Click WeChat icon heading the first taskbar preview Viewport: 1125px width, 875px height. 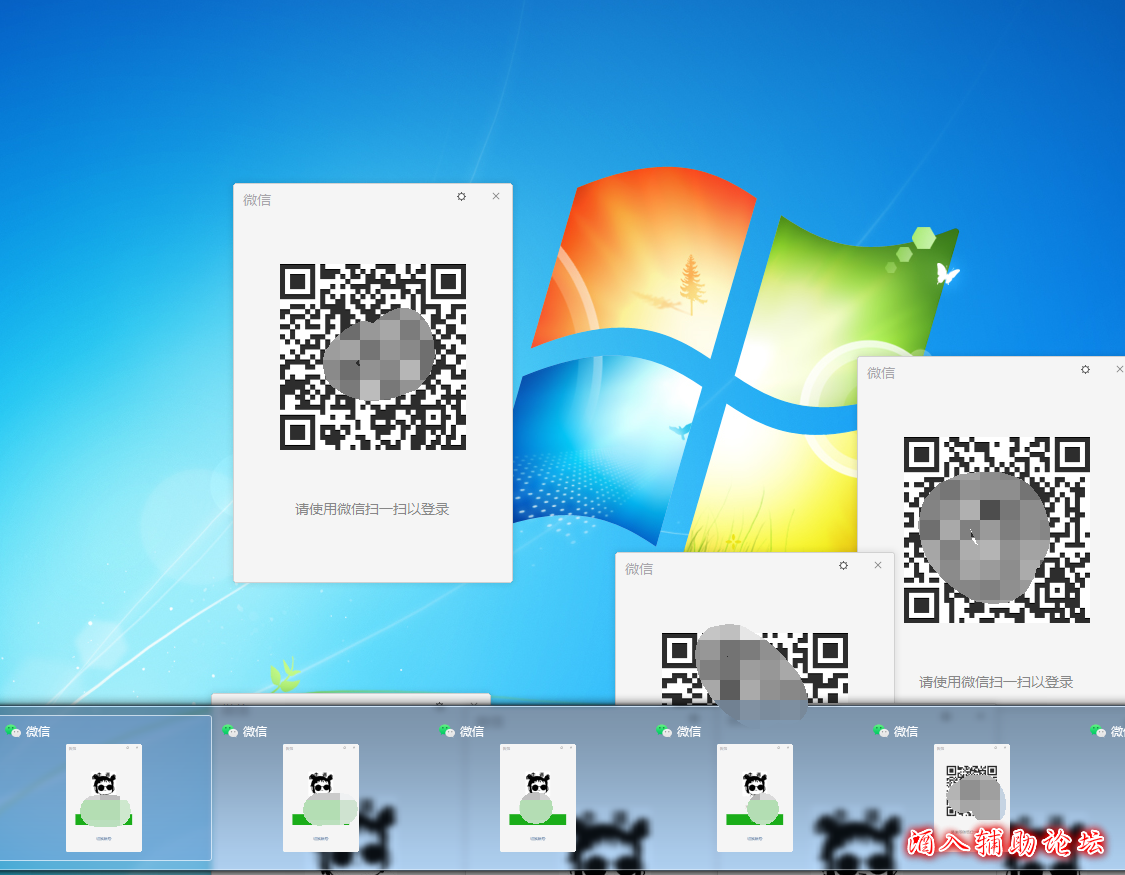coord(13,731)
